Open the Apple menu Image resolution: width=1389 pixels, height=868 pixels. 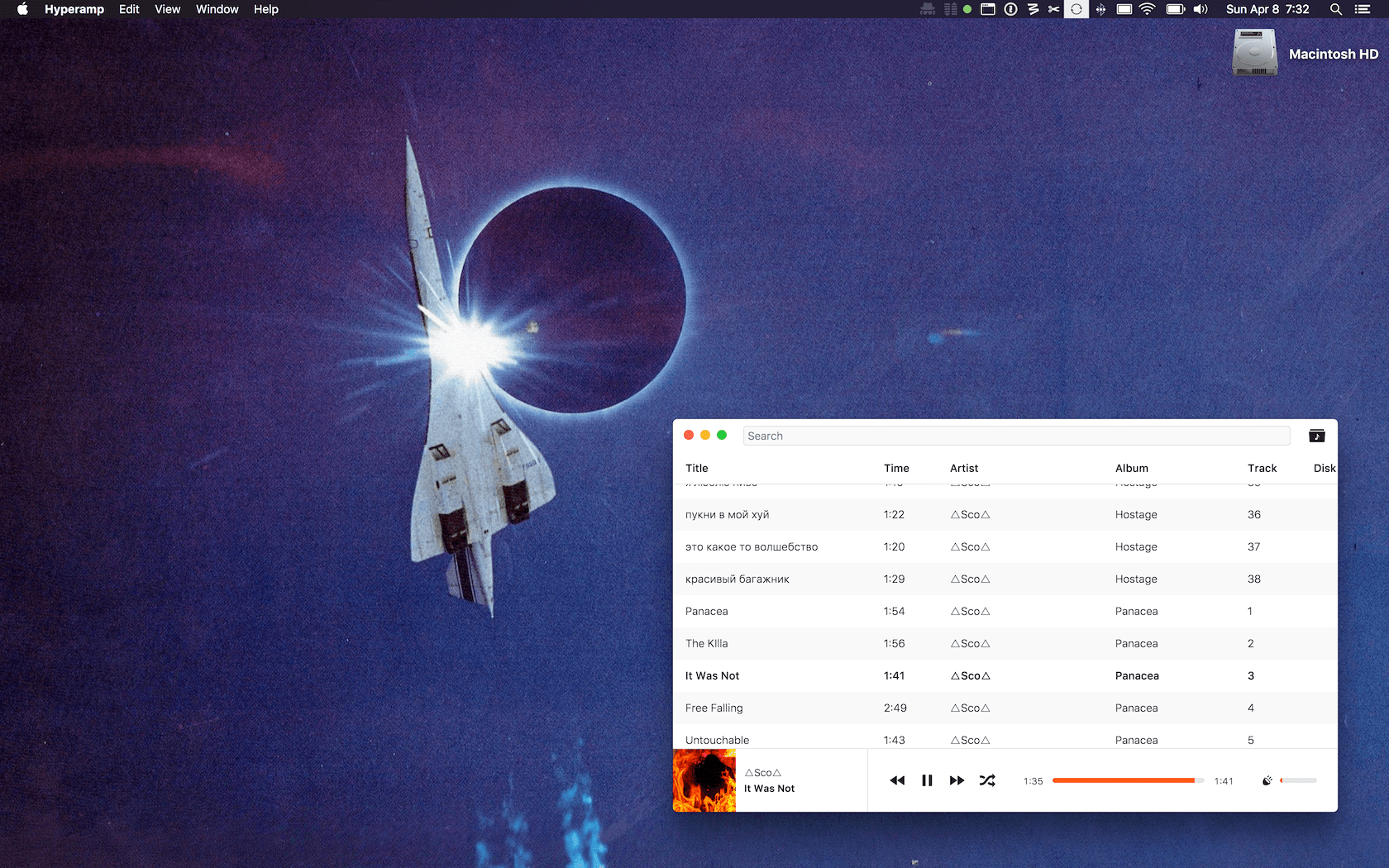coord(22,9)
